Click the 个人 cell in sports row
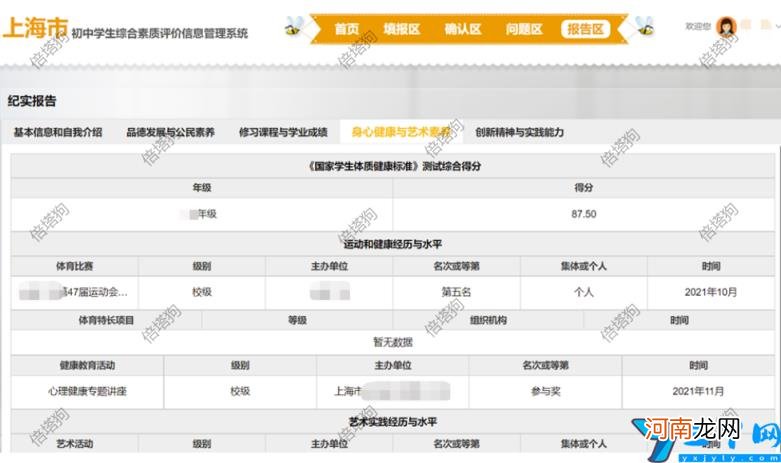The image size is (781, 463). (x=583, y=292)
